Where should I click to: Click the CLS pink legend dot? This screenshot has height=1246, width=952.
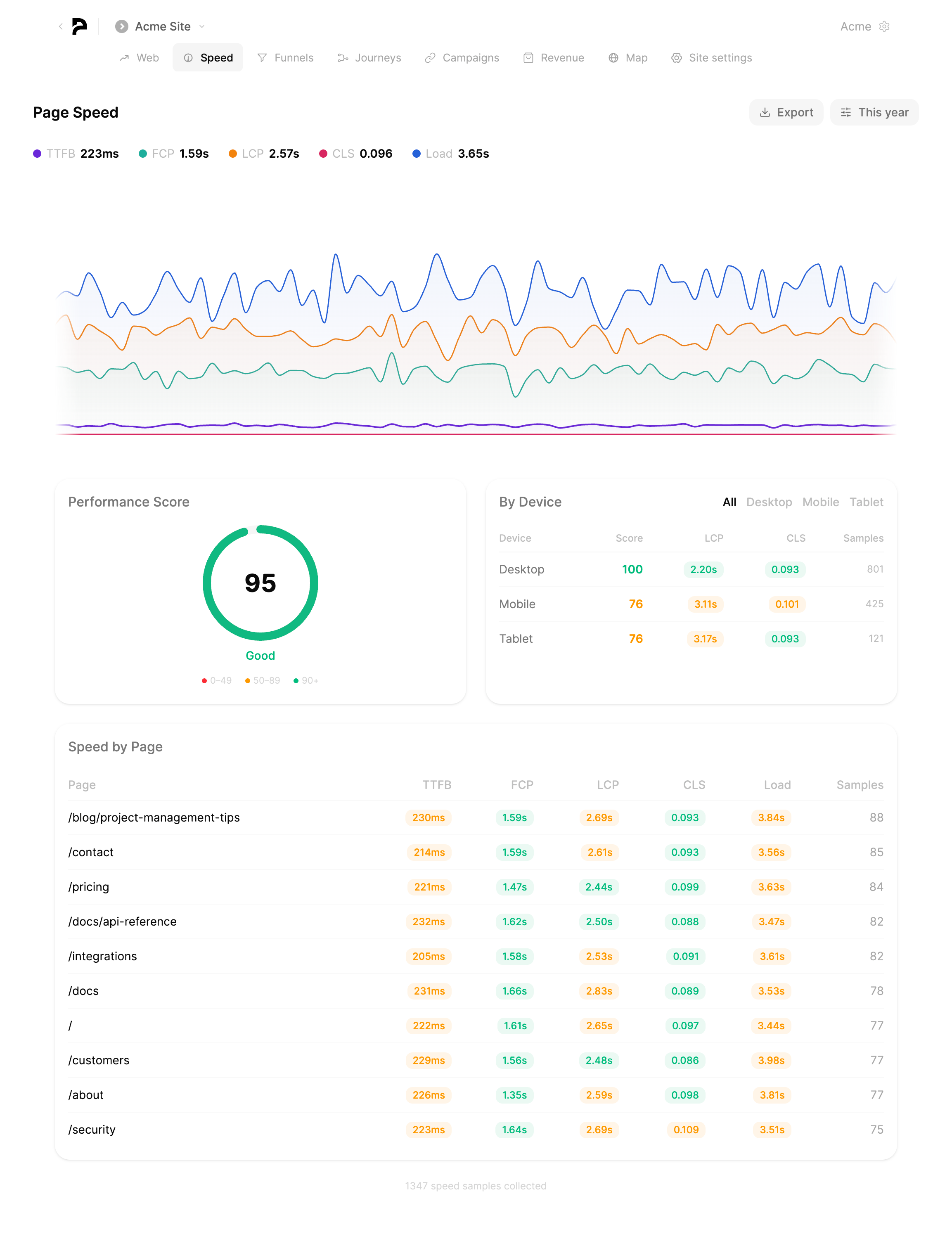[323, 154]
